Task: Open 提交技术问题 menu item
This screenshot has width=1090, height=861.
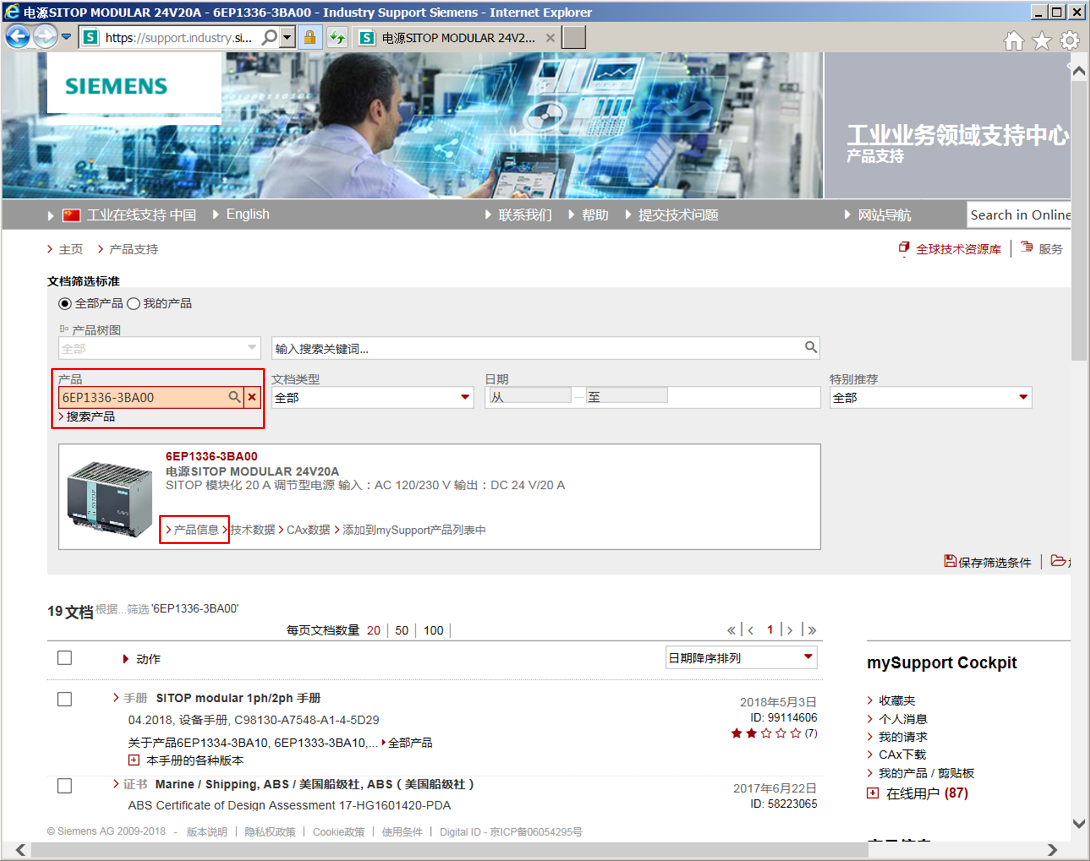Action: 678,215
